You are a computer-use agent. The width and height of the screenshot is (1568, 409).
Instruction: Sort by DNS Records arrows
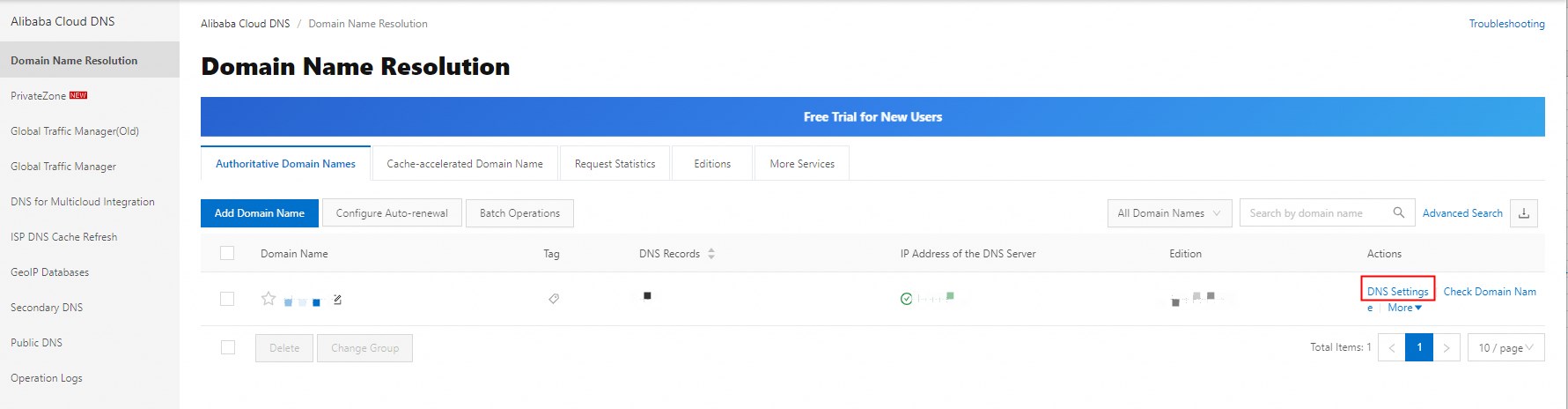(711, 254)
